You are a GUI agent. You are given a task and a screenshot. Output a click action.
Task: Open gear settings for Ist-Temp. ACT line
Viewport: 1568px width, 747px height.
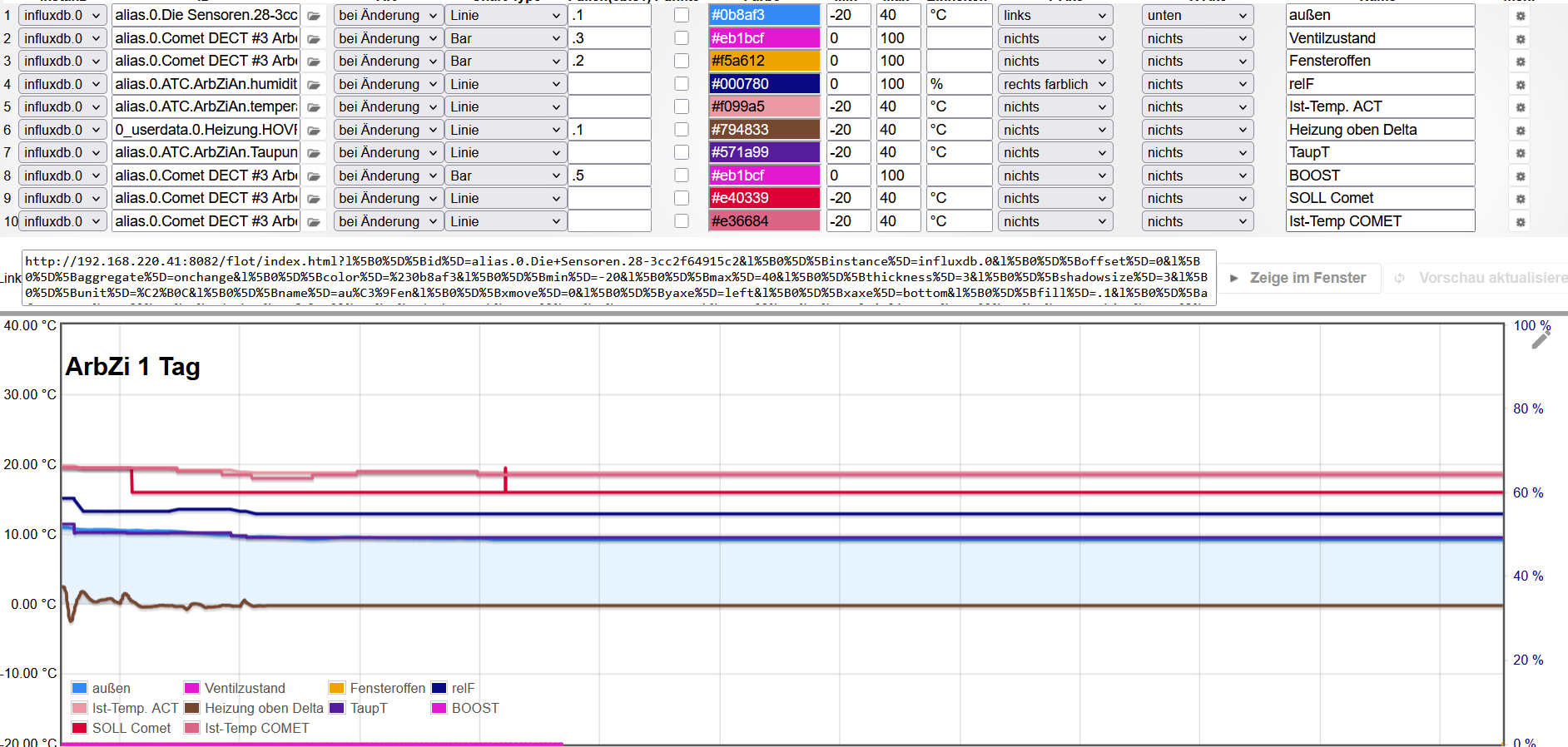(x=1521, y=107)
